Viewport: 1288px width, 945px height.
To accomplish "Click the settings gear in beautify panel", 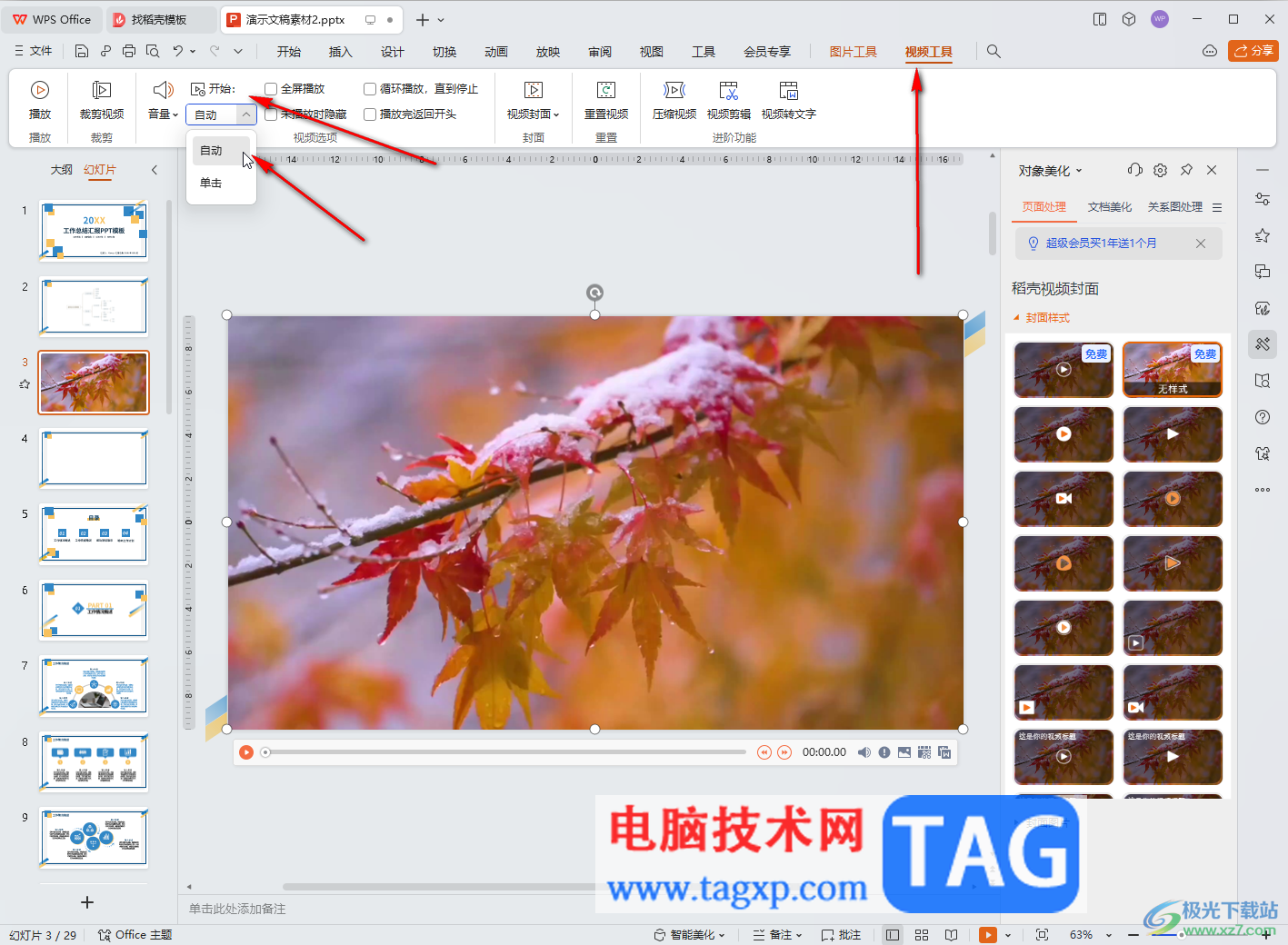I will tap(1160, 170).
